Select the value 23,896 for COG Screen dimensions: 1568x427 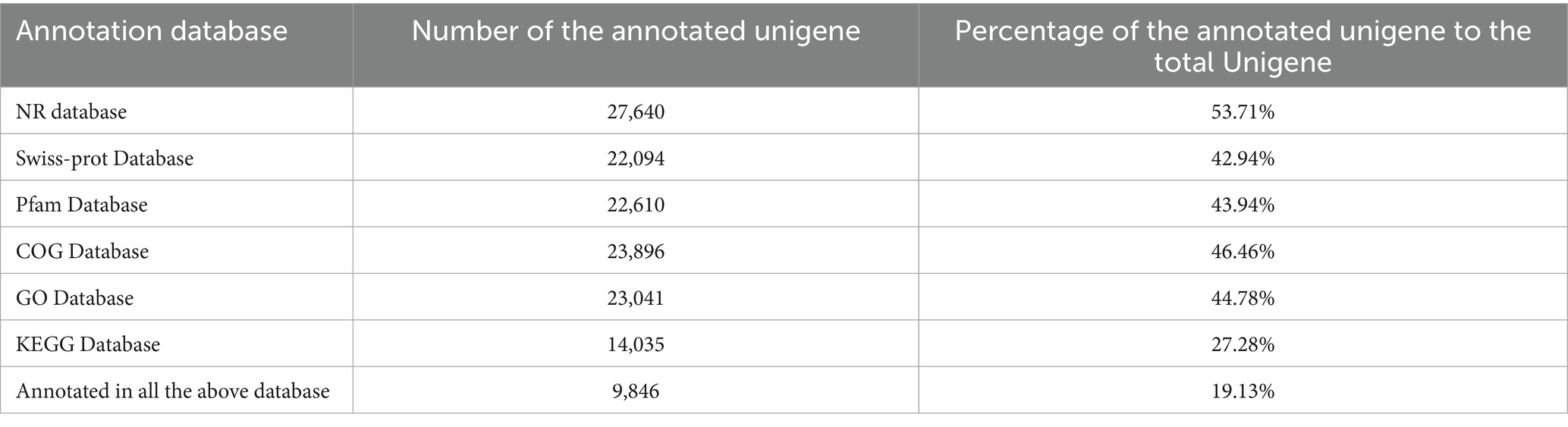[636, 251]
